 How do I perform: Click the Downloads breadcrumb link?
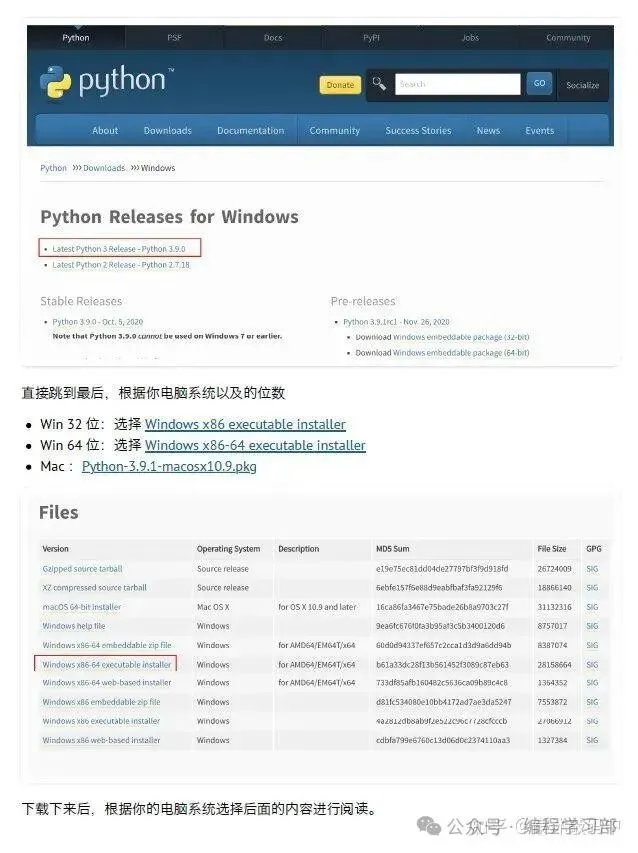click(x=104, y=168)
